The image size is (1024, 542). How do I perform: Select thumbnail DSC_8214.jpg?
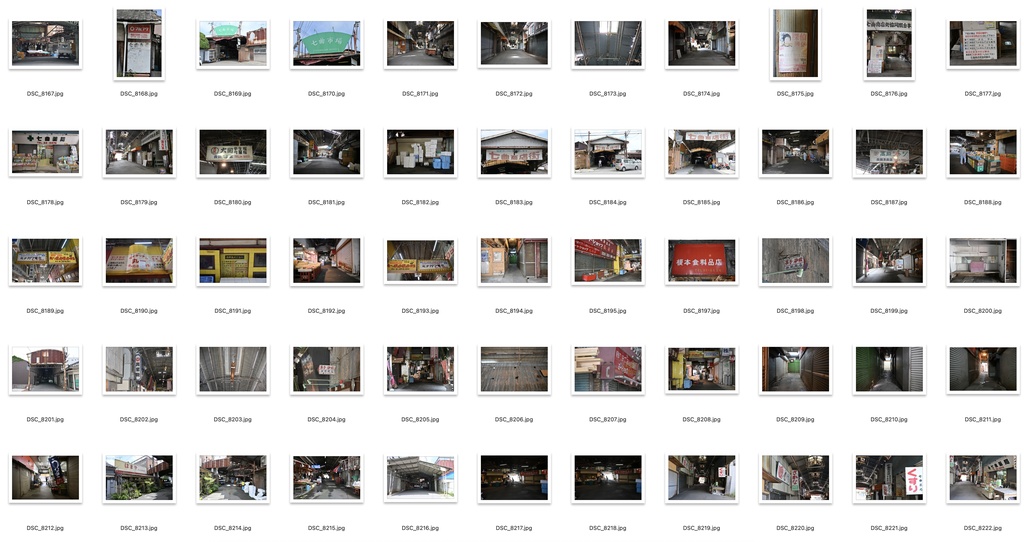click(232, 478)
